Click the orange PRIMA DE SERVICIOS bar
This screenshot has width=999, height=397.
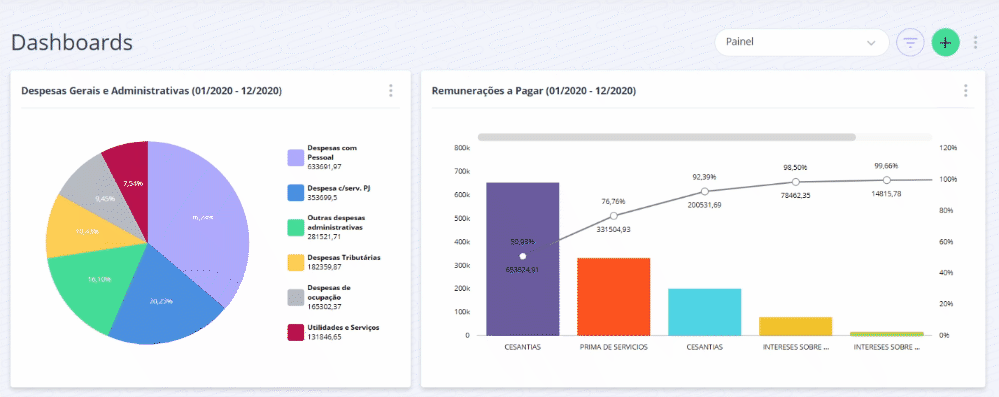coord(614,296)
